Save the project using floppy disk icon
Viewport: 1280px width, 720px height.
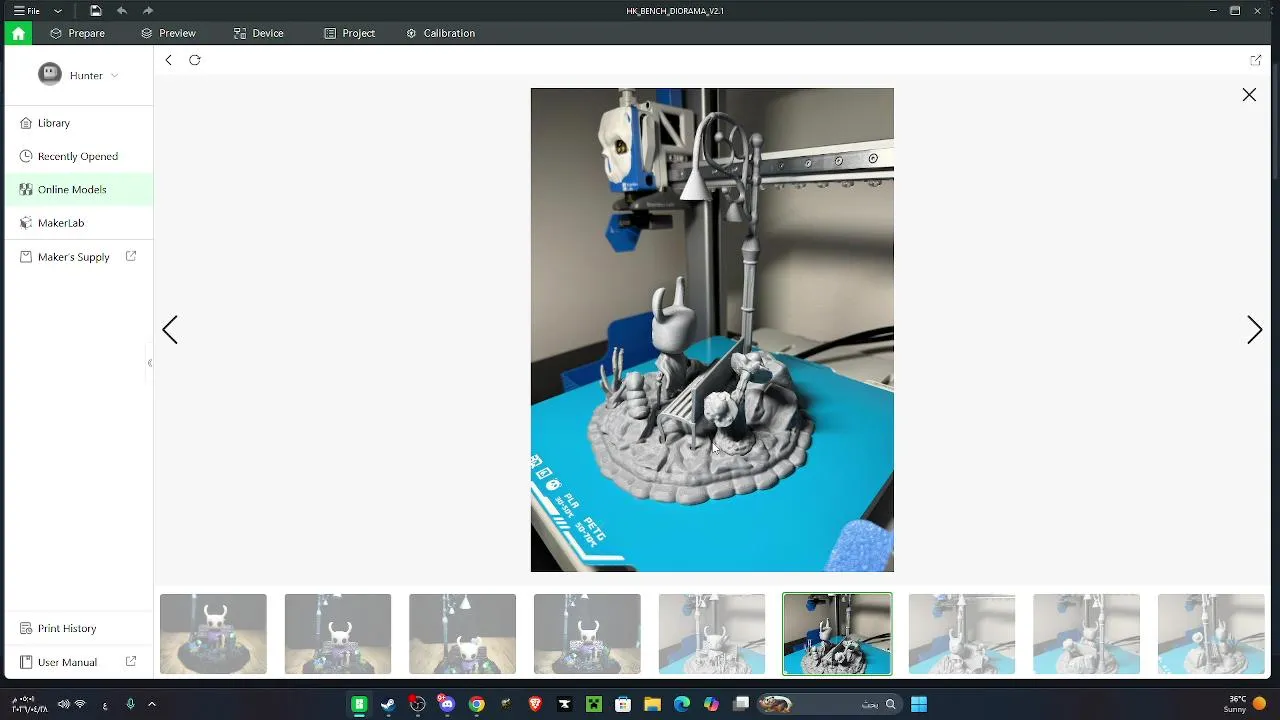coord(95,11)
